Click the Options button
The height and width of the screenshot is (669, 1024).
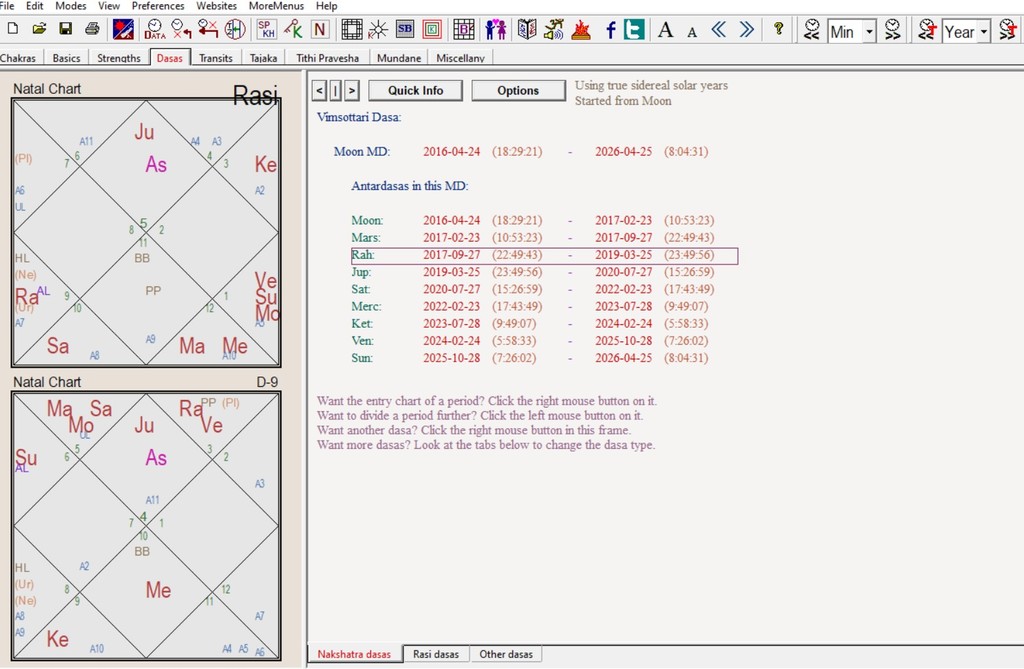point(518,90)
